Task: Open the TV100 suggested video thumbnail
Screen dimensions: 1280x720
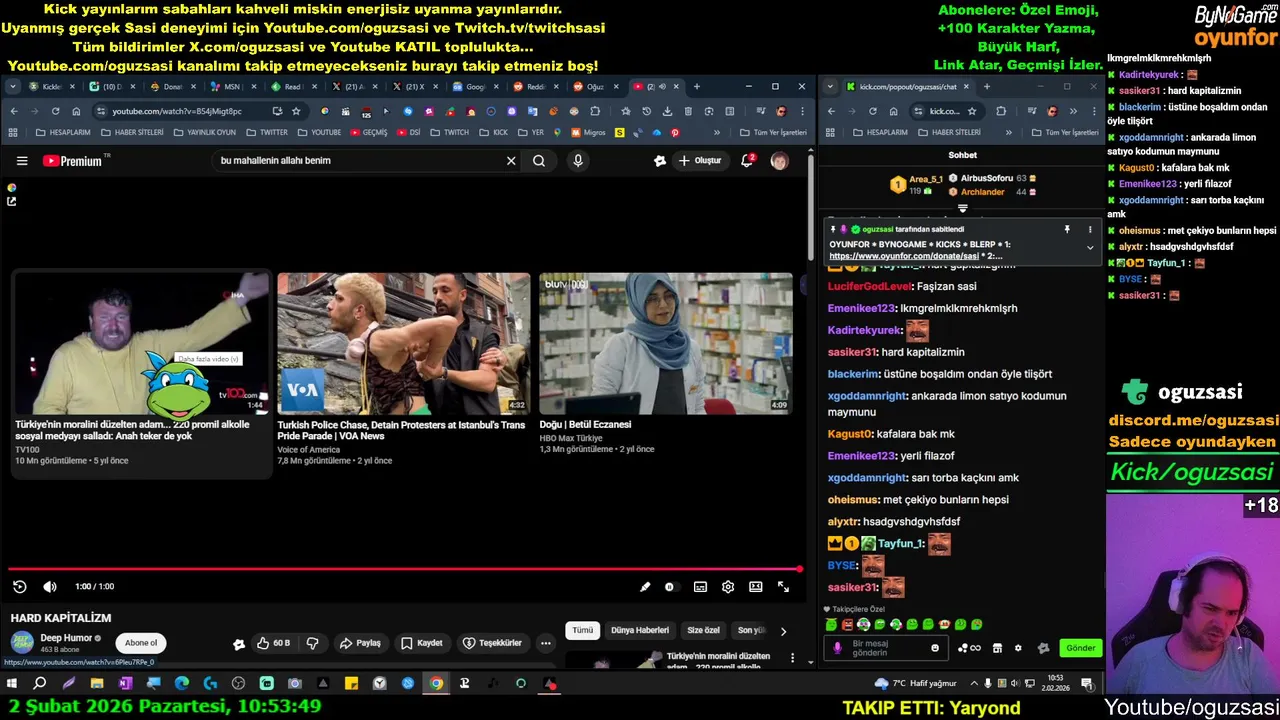Action: tap(142, 343)
